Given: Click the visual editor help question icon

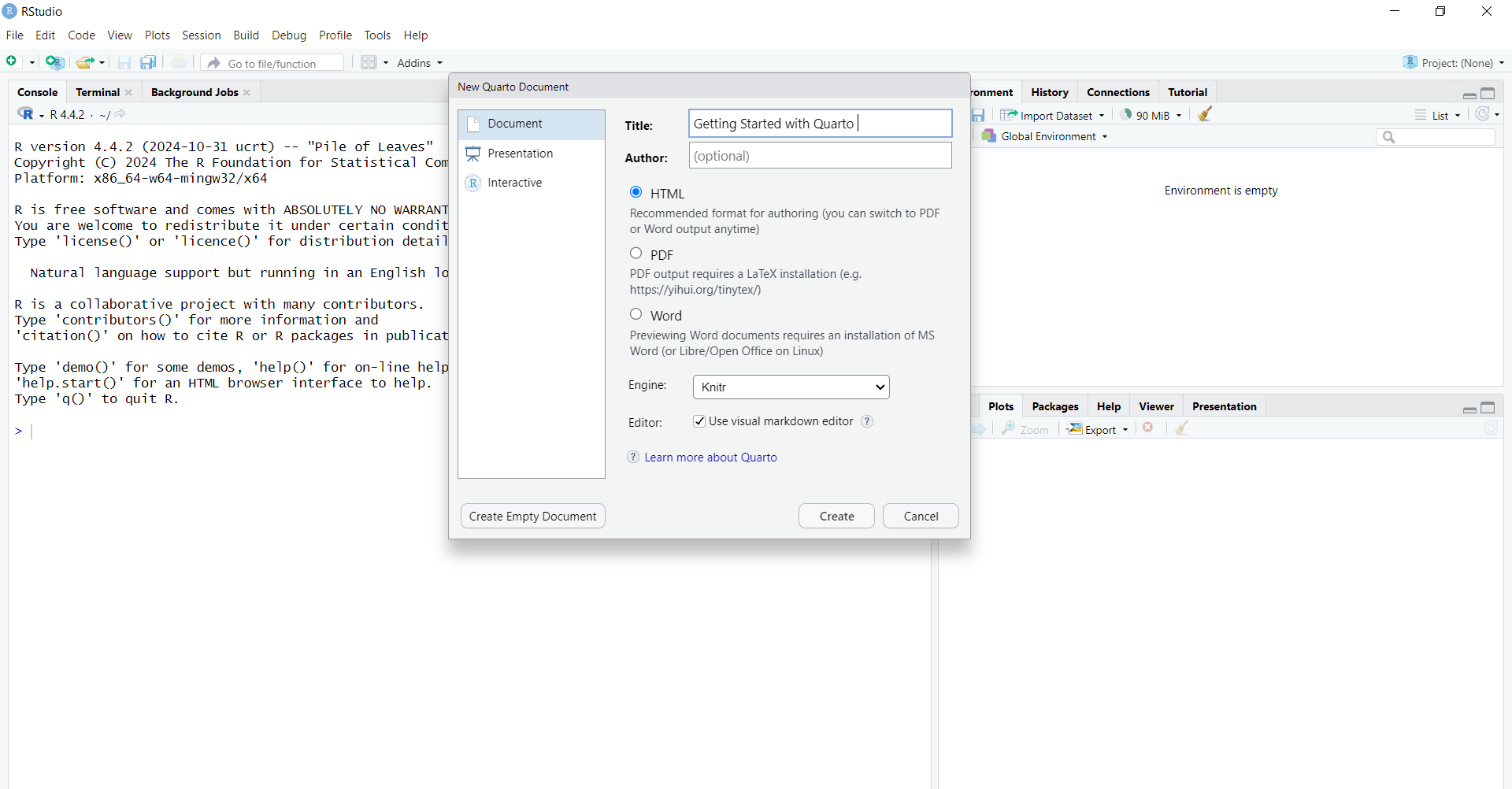Looking at the screenshot, I should pos(867,421).
